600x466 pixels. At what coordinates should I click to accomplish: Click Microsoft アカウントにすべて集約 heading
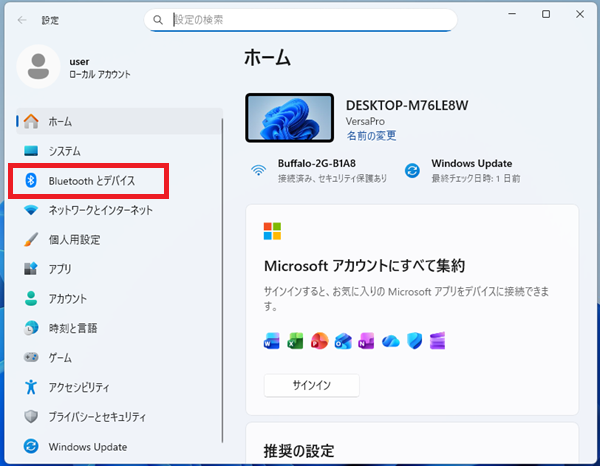(x=364, y=266)
